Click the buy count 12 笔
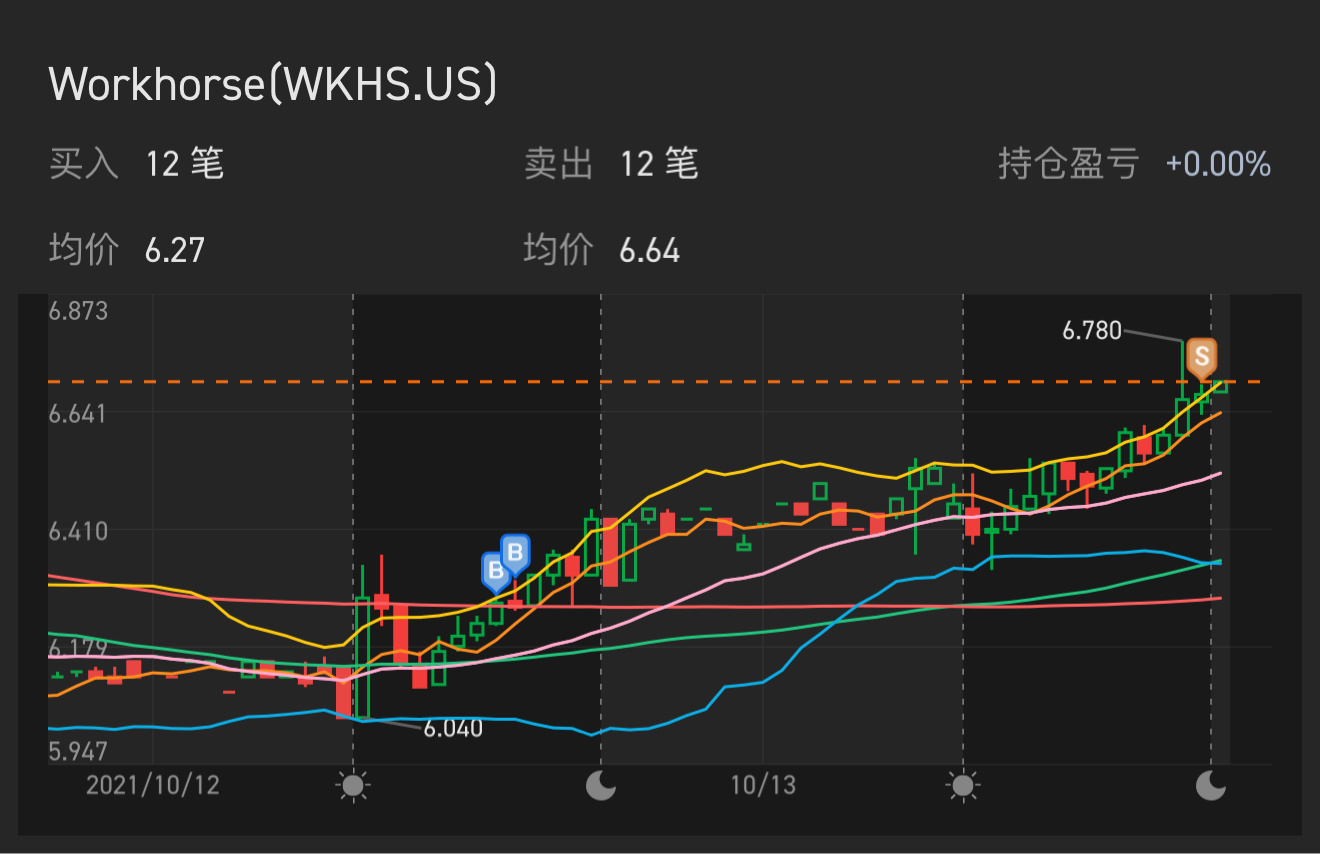The image size is (1320, 854). click(184, 163)
